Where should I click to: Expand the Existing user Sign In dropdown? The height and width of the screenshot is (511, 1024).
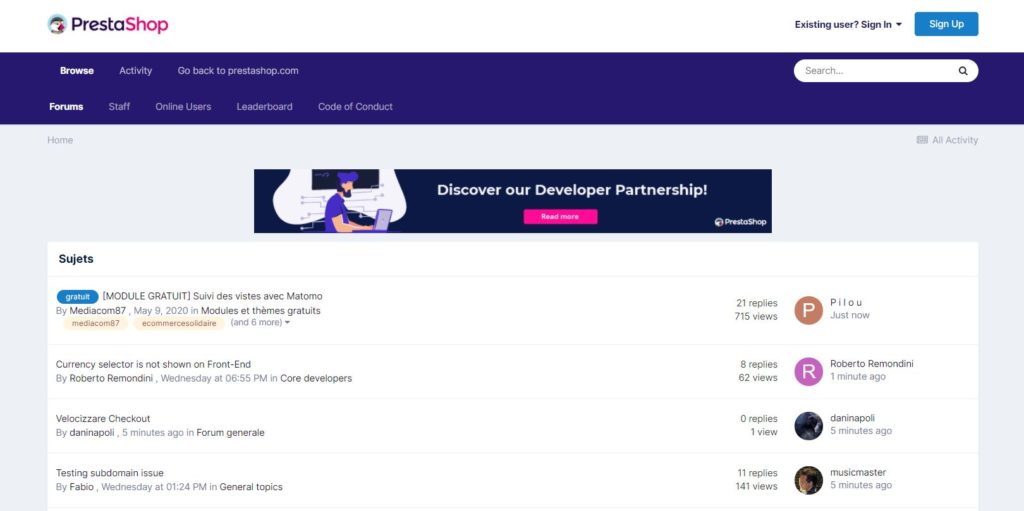848,24
